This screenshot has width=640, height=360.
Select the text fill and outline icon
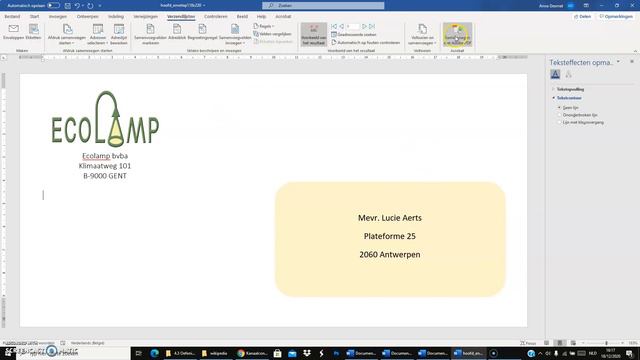(x=555, y=74)
